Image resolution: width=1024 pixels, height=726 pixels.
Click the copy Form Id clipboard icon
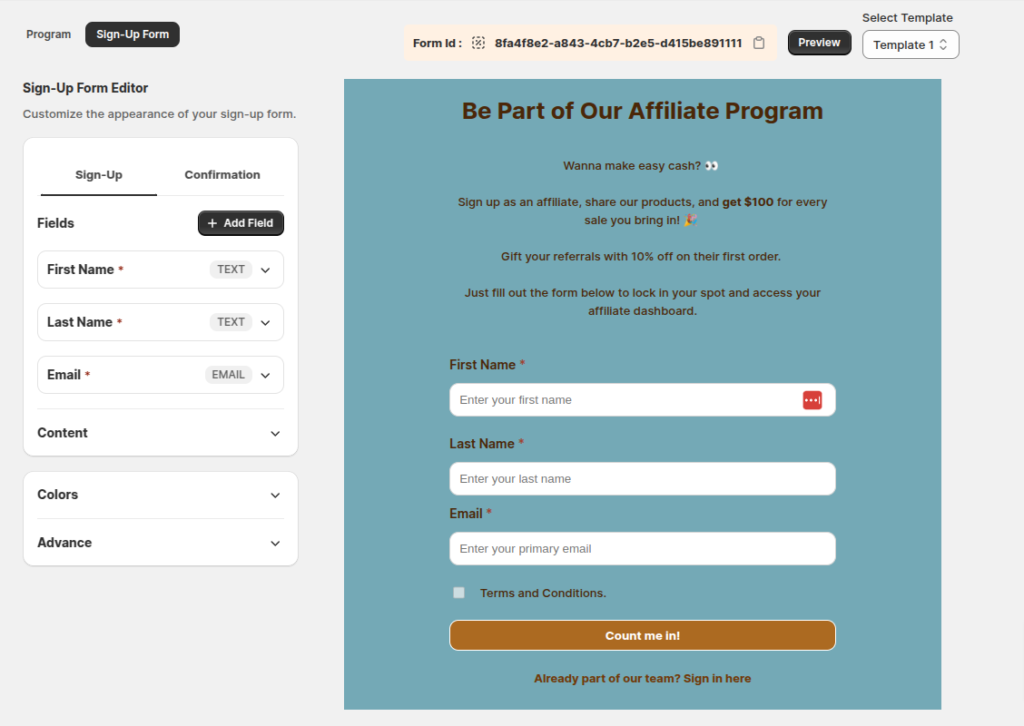pos(760,42)
